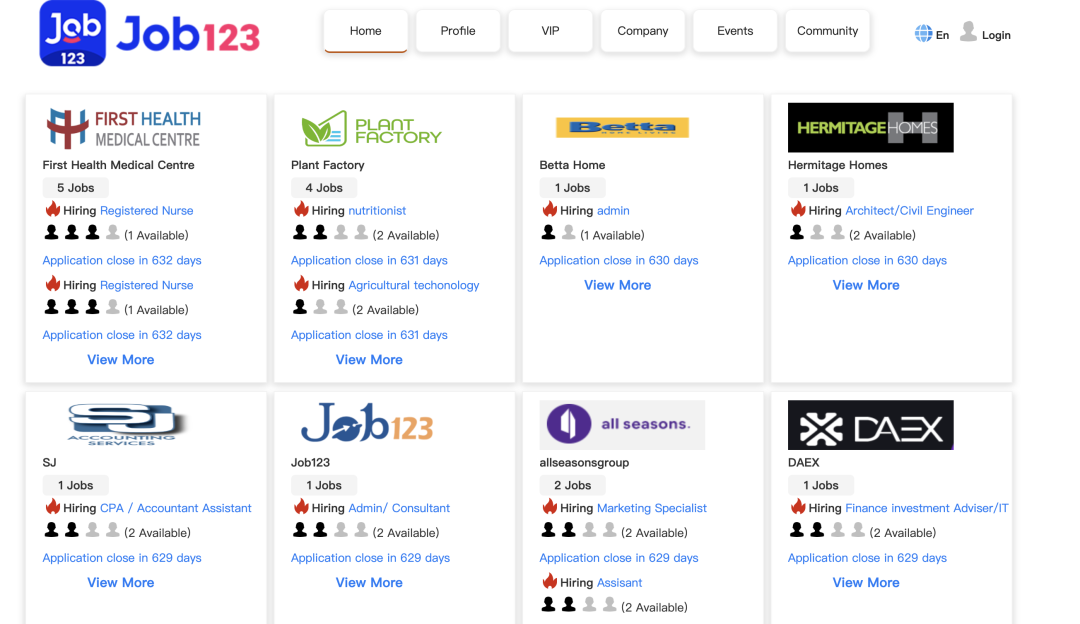This screenshot has height=624, width=1080.
Task: Click 'Application close in 630 days' on Betta Home
Action: [x=619, y=260]
